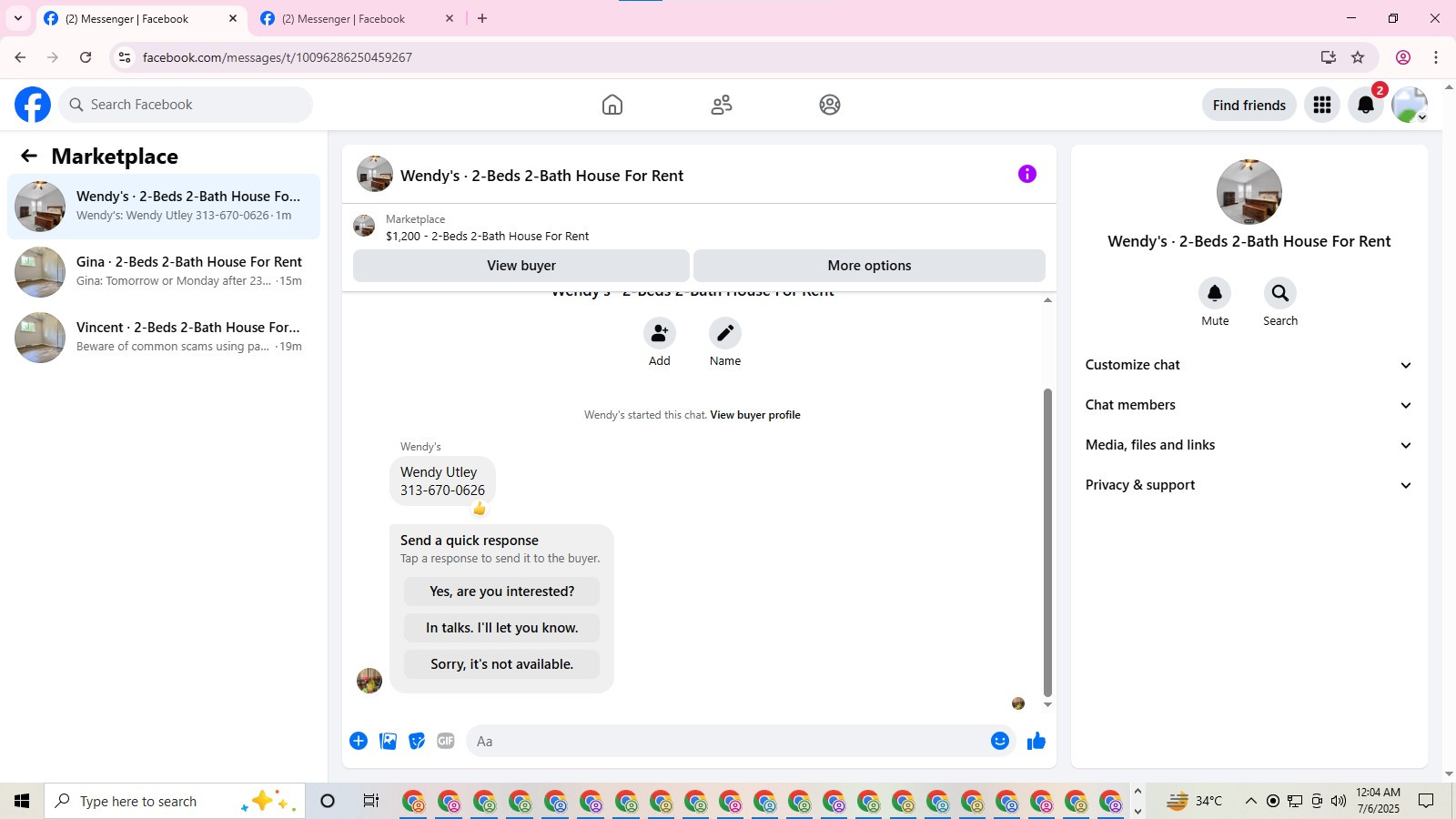Open the Groups icon in top navigation

coord(830,105)
